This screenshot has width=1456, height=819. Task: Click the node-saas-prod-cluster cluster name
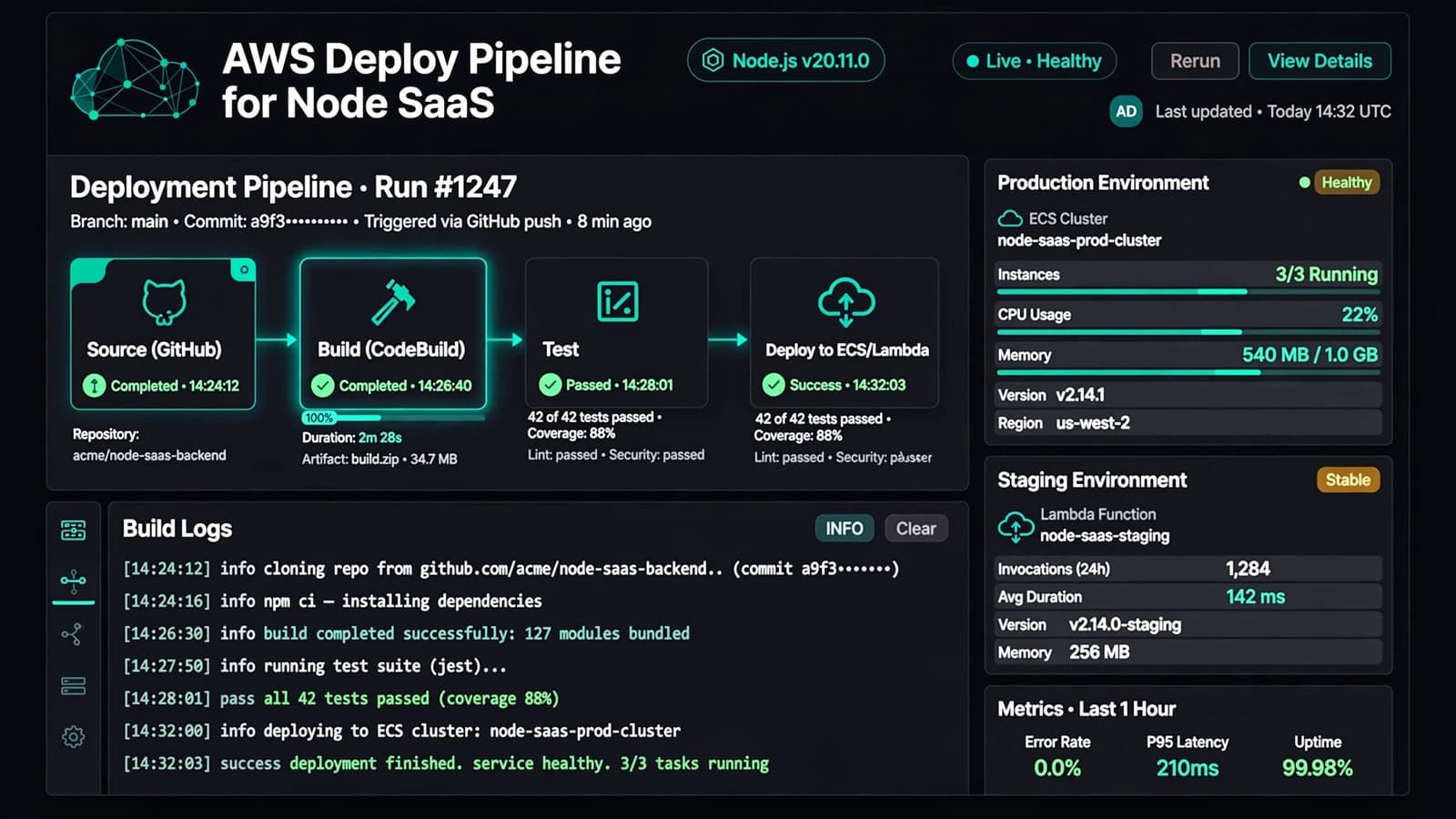coord(1079,240)
